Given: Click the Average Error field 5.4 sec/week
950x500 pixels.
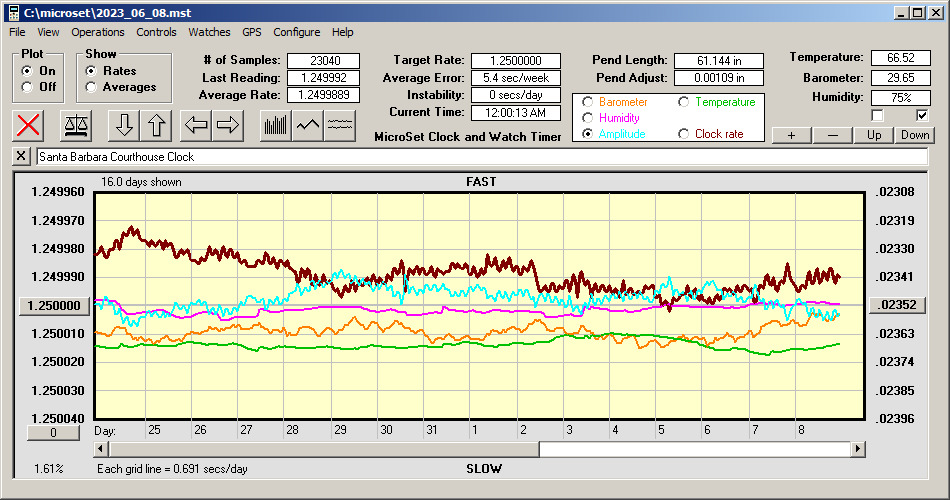Looking at the screenshot, I should pyautogui.click(x=516, y=78).
